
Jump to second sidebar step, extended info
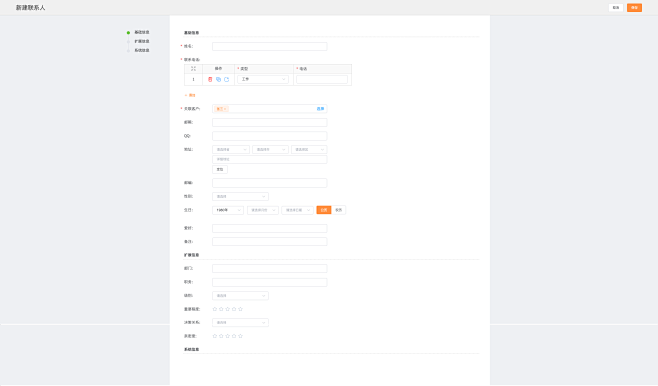142,41
